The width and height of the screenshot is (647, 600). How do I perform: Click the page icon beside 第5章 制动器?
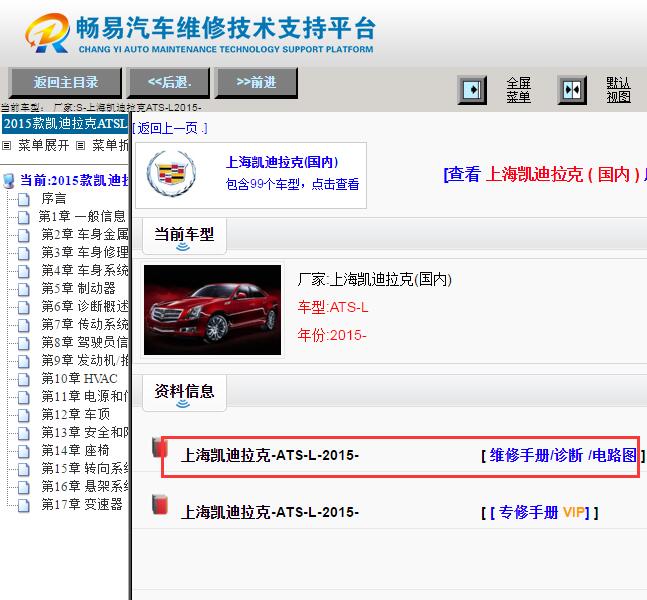[24, 289]
